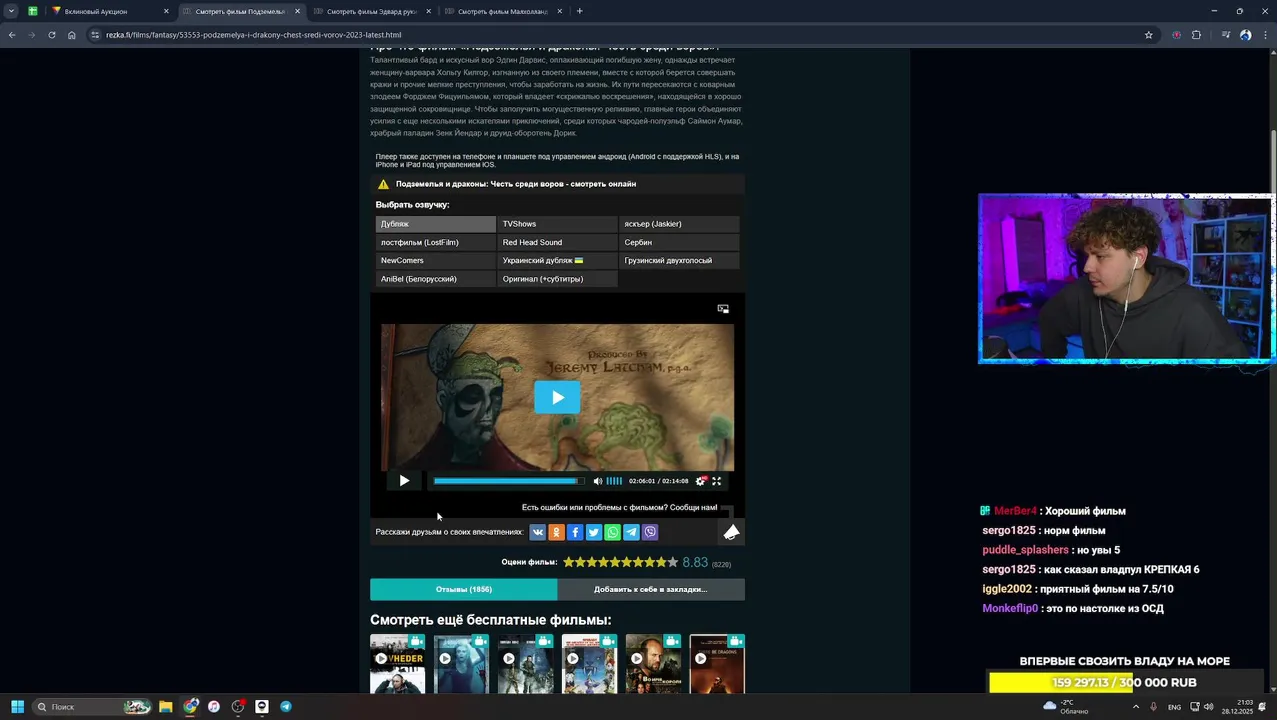Click the taskbar Поиск search box

coord(92,707)
